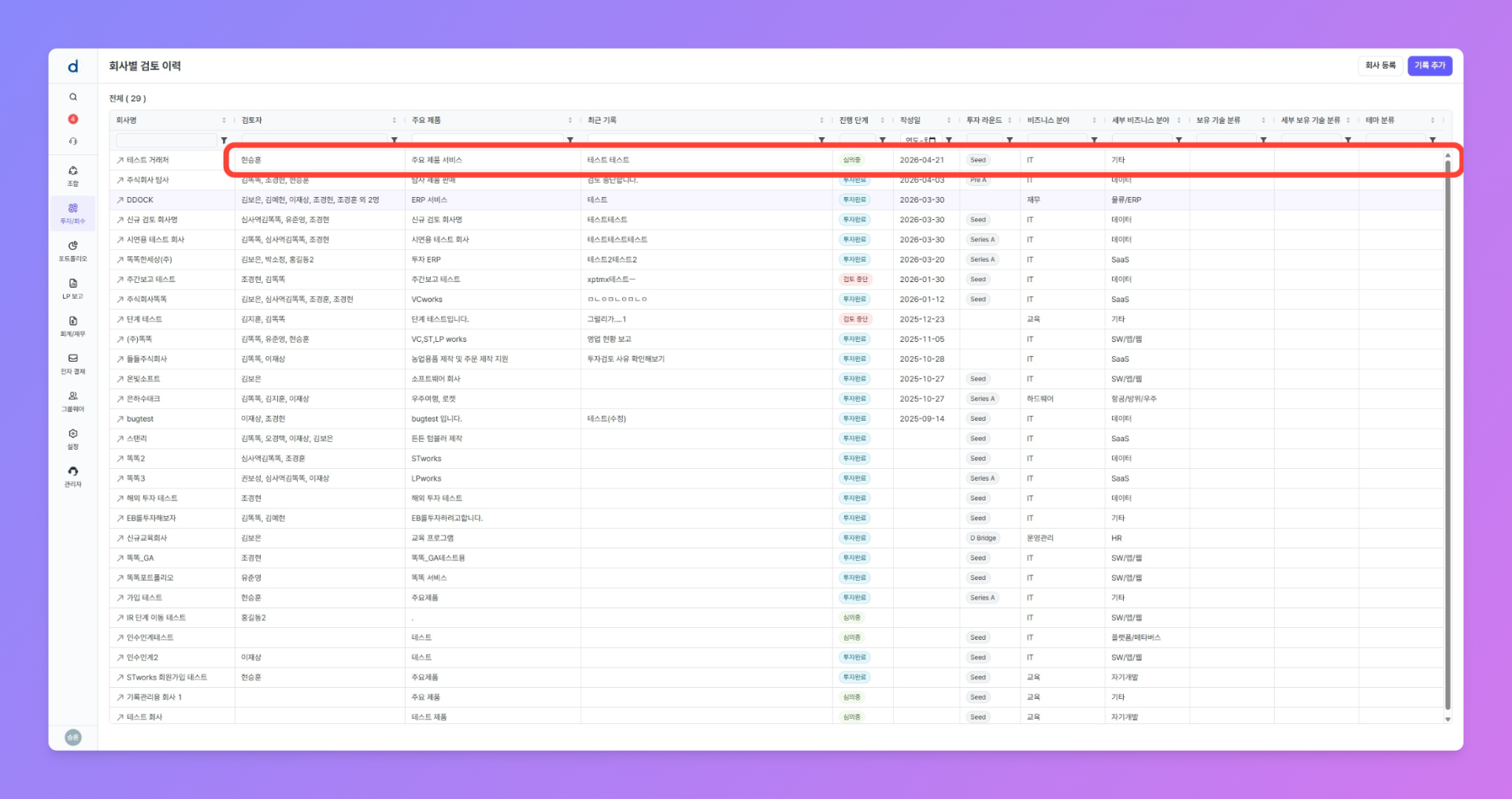Open the 포트폴리오 sidebar icon
This screenshot has width=1512, height=799.
72,250
